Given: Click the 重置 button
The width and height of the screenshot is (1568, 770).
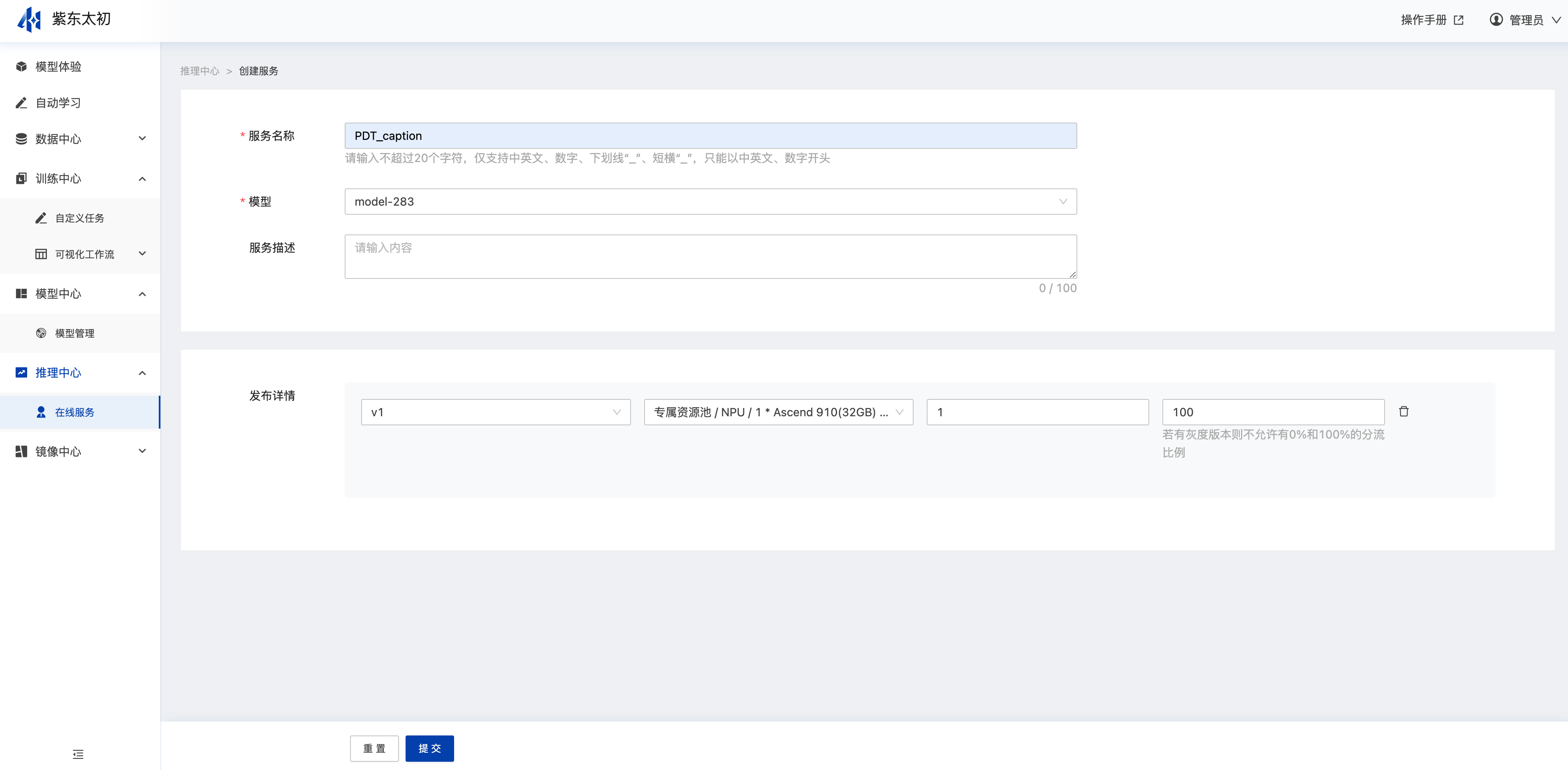Looking at the screenshot, I should pyautogui.click(x=374, y=748).
